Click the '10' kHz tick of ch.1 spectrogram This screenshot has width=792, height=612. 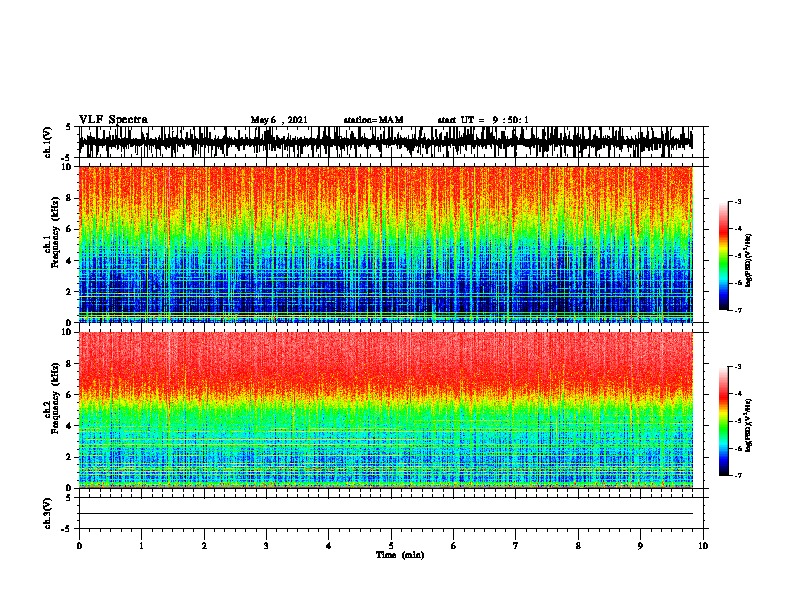tap(67, 167)
